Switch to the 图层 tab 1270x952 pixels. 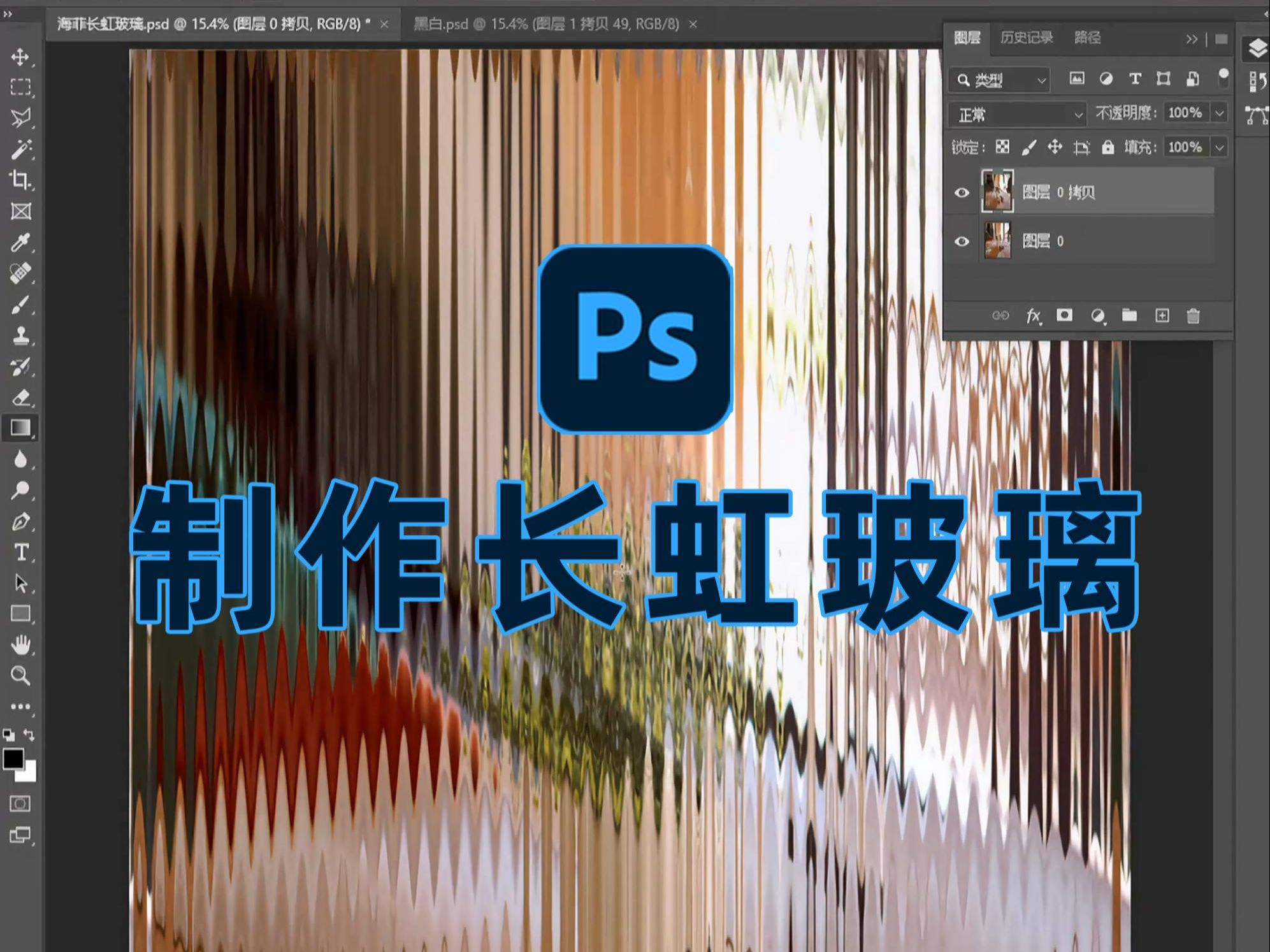[x=967, y=38]
